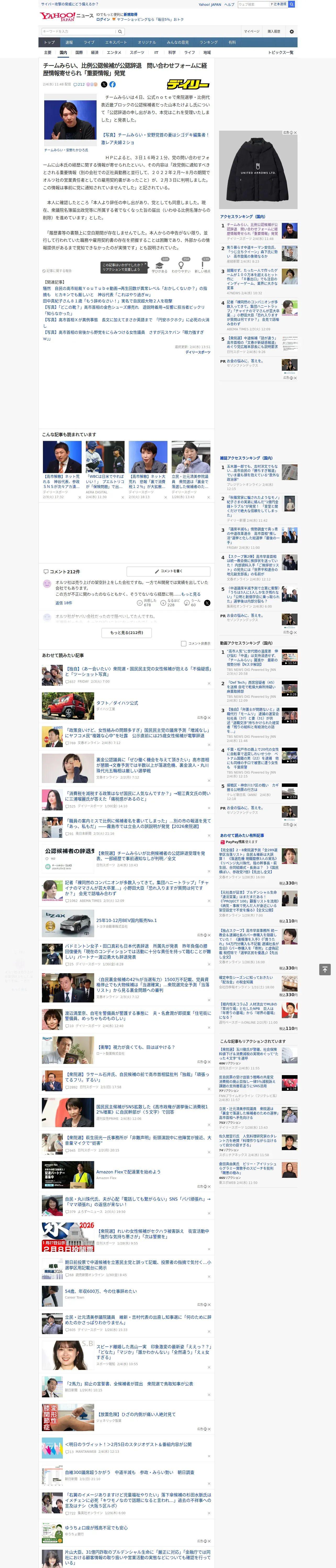Viewport: 336px width, 1568px height.
Task: Share the first comment on X
Action: (207, 603)
